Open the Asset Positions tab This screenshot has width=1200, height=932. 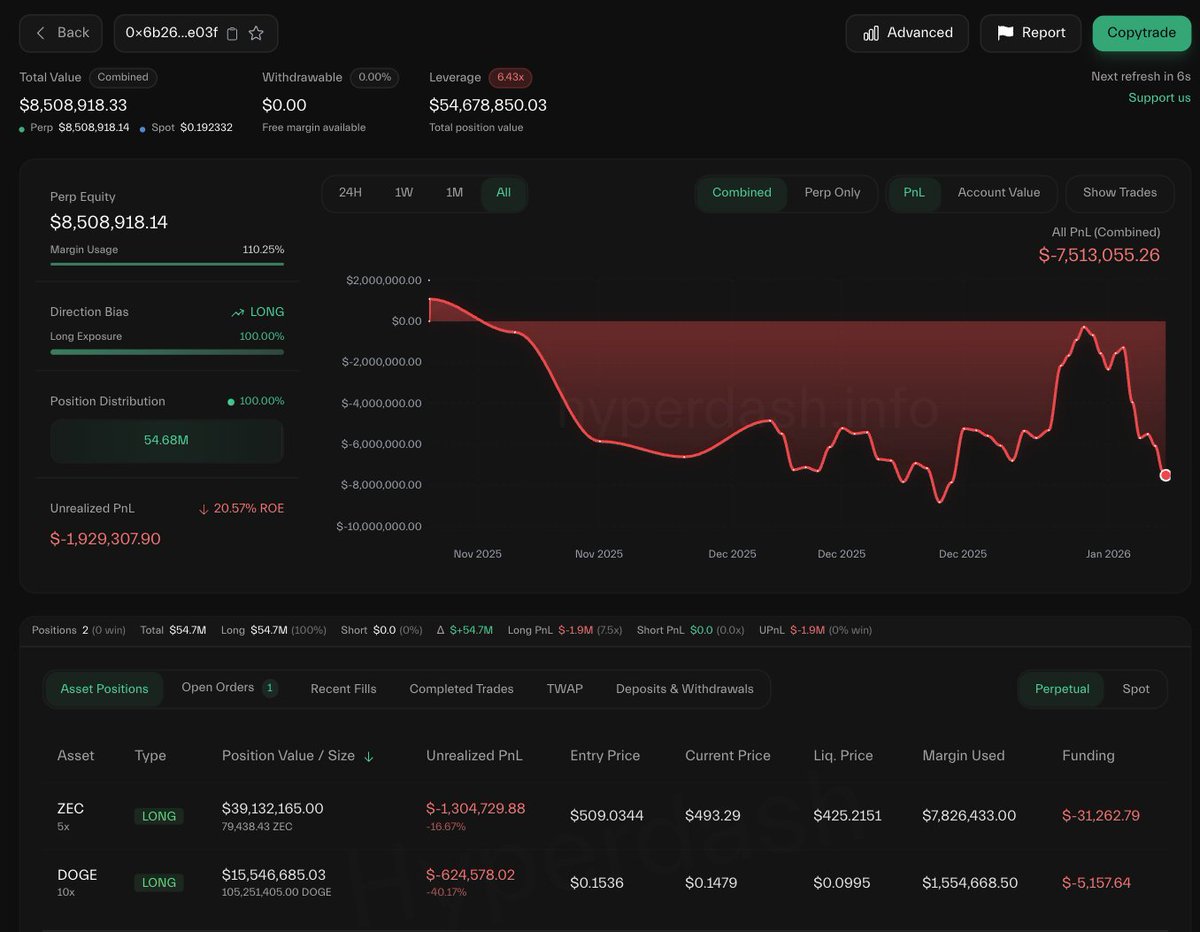(104, 689)
